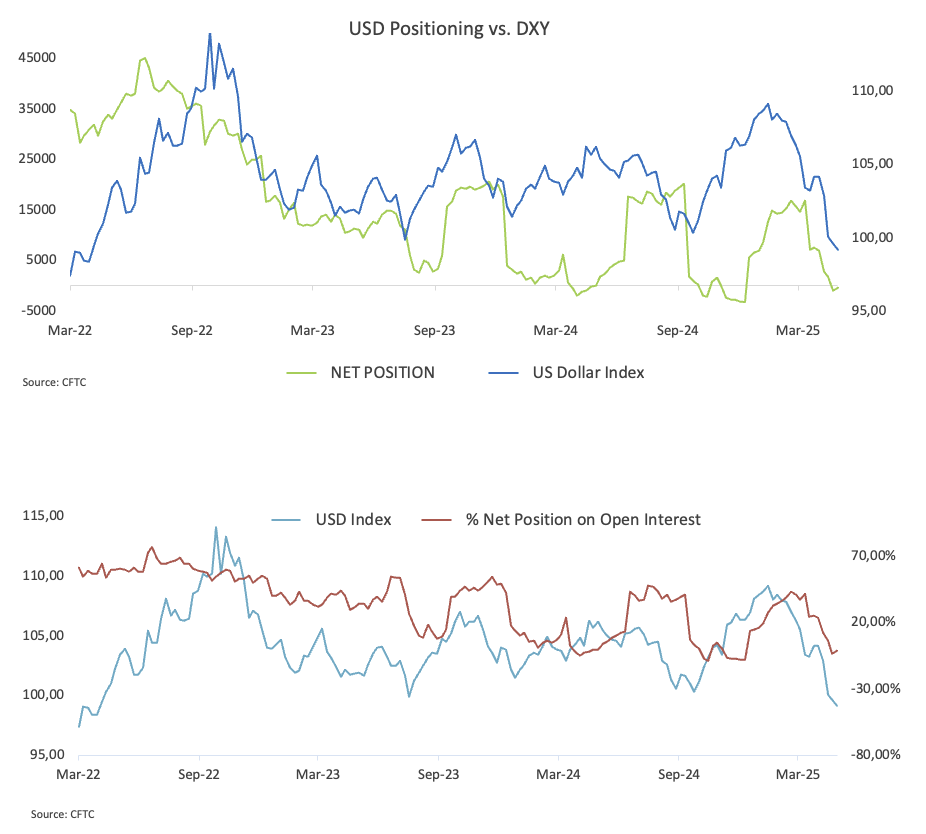Click the blue US Dollar Index legend line
This screenshot has width=926, height=834.
[503, 373]
